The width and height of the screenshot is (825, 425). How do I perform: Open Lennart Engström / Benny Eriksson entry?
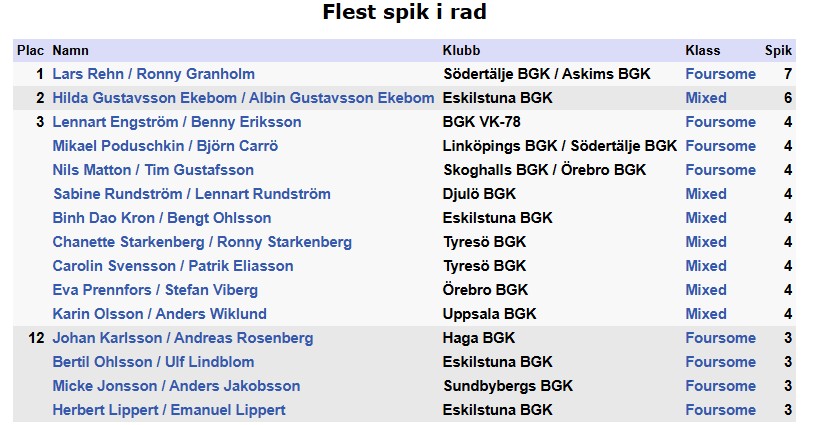(x=176, y=122)
